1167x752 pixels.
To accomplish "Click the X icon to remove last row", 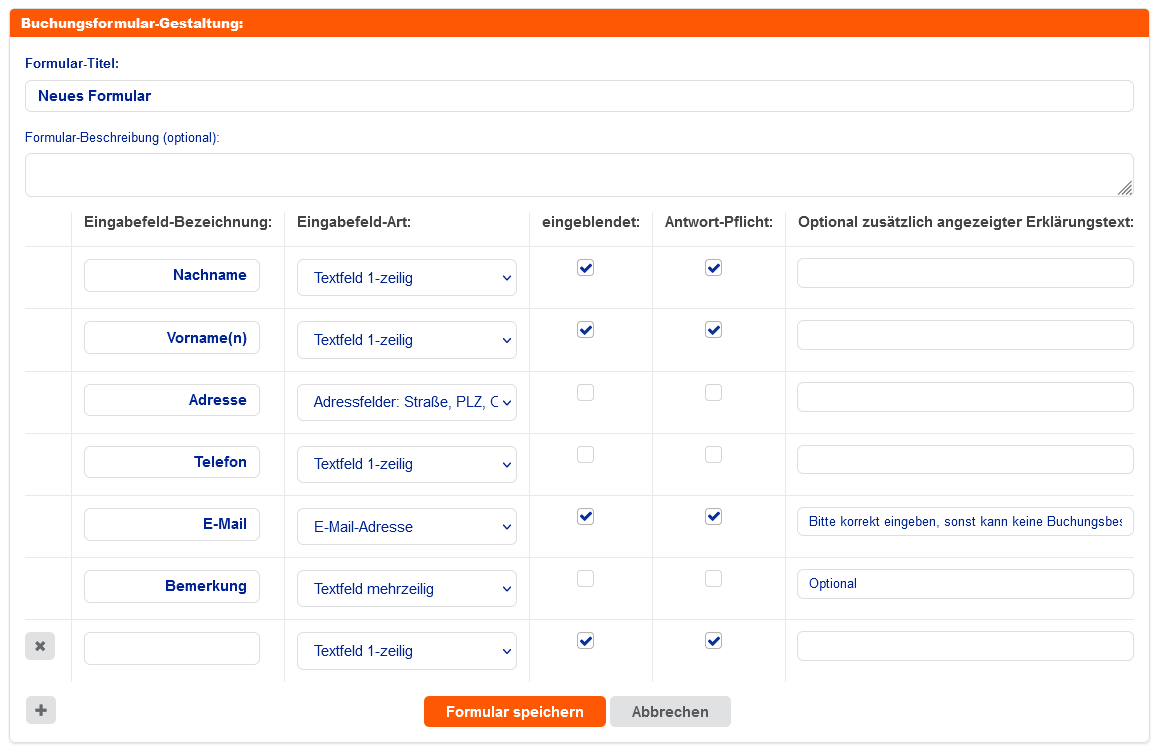I will 40,646.
